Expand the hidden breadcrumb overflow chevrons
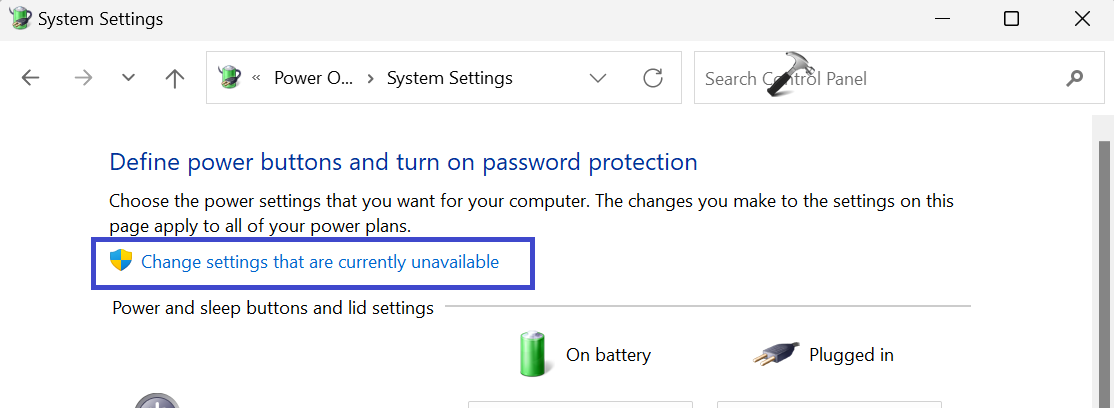 coord(257,78)
